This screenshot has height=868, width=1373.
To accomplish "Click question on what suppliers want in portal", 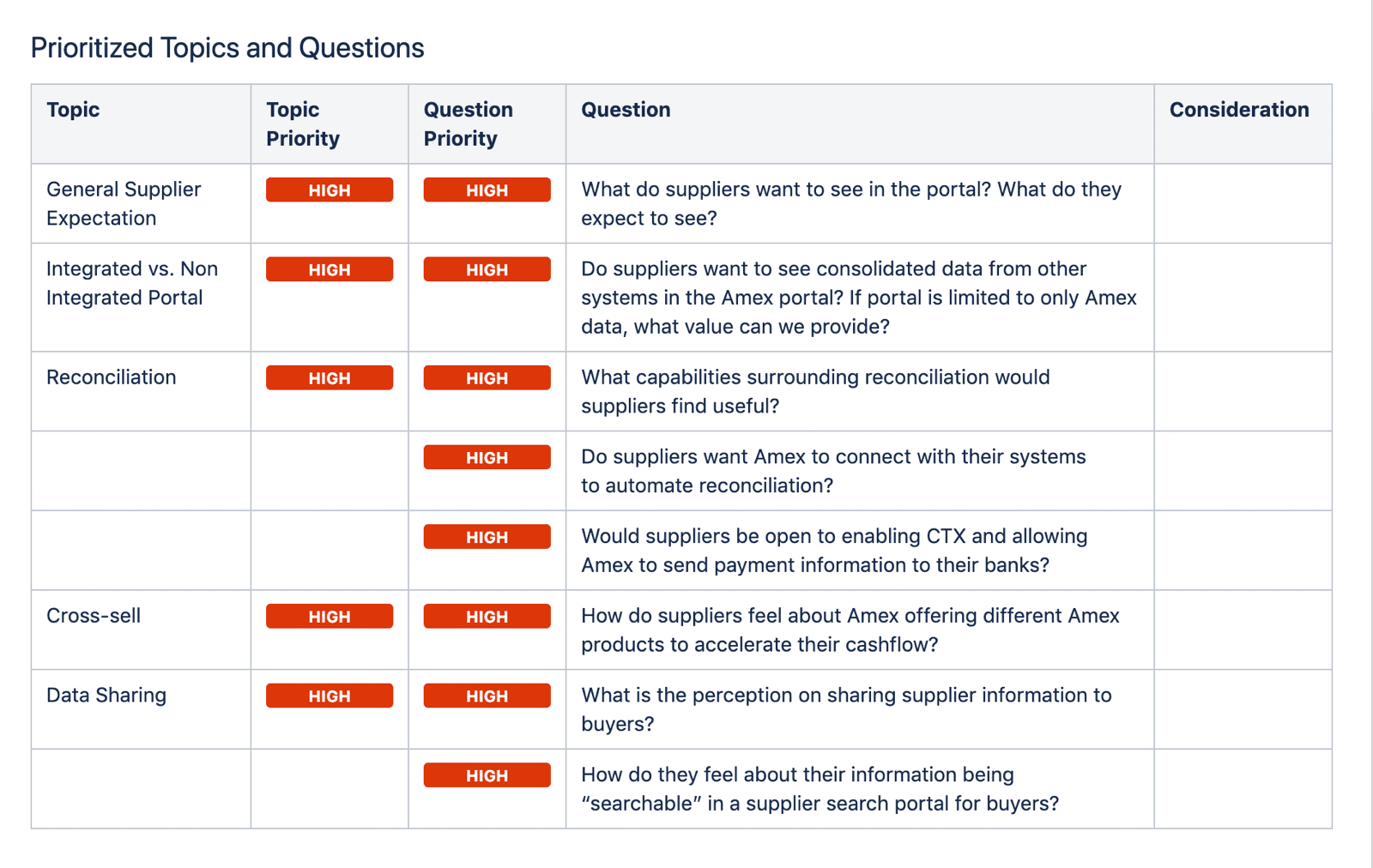I will coord(851,203).
